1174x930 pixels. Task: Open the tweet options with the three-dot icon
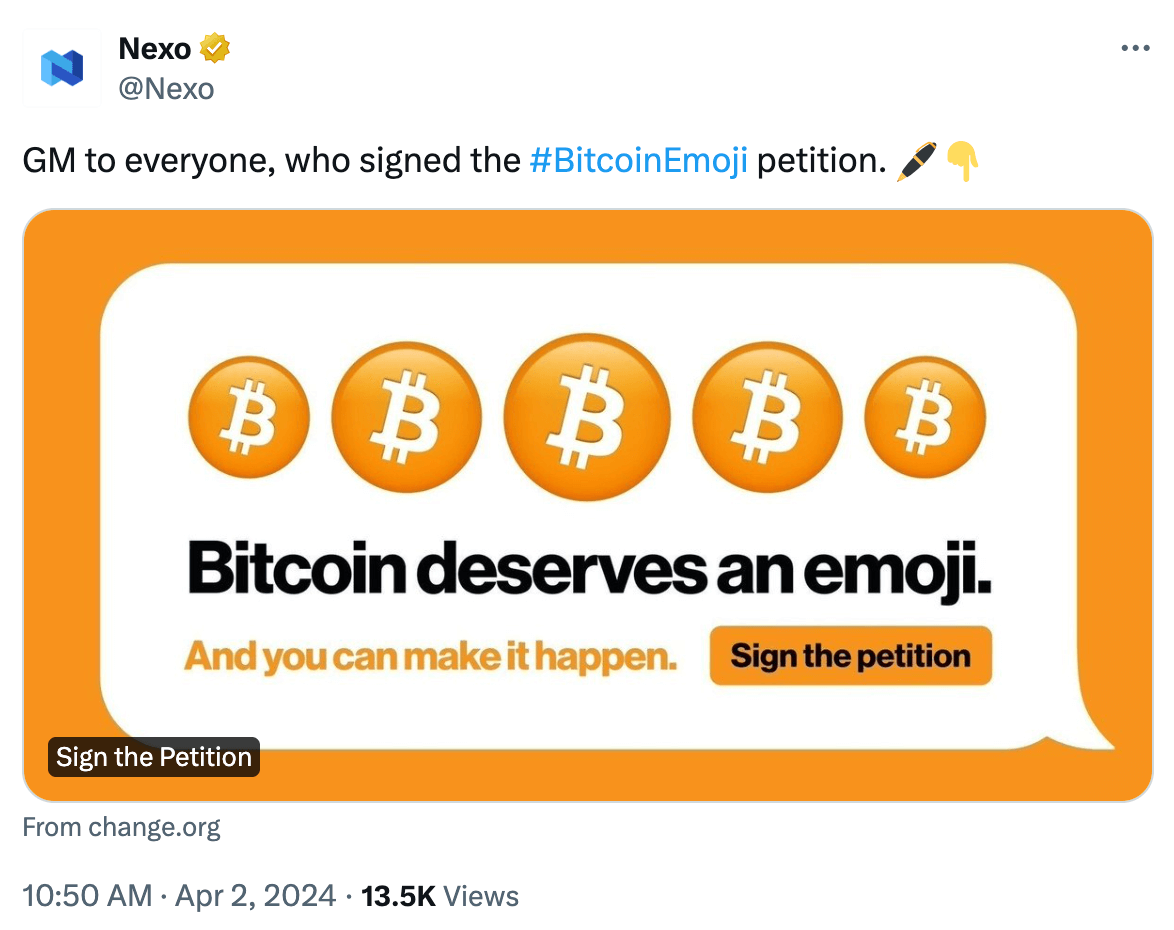pos(1135,47)
